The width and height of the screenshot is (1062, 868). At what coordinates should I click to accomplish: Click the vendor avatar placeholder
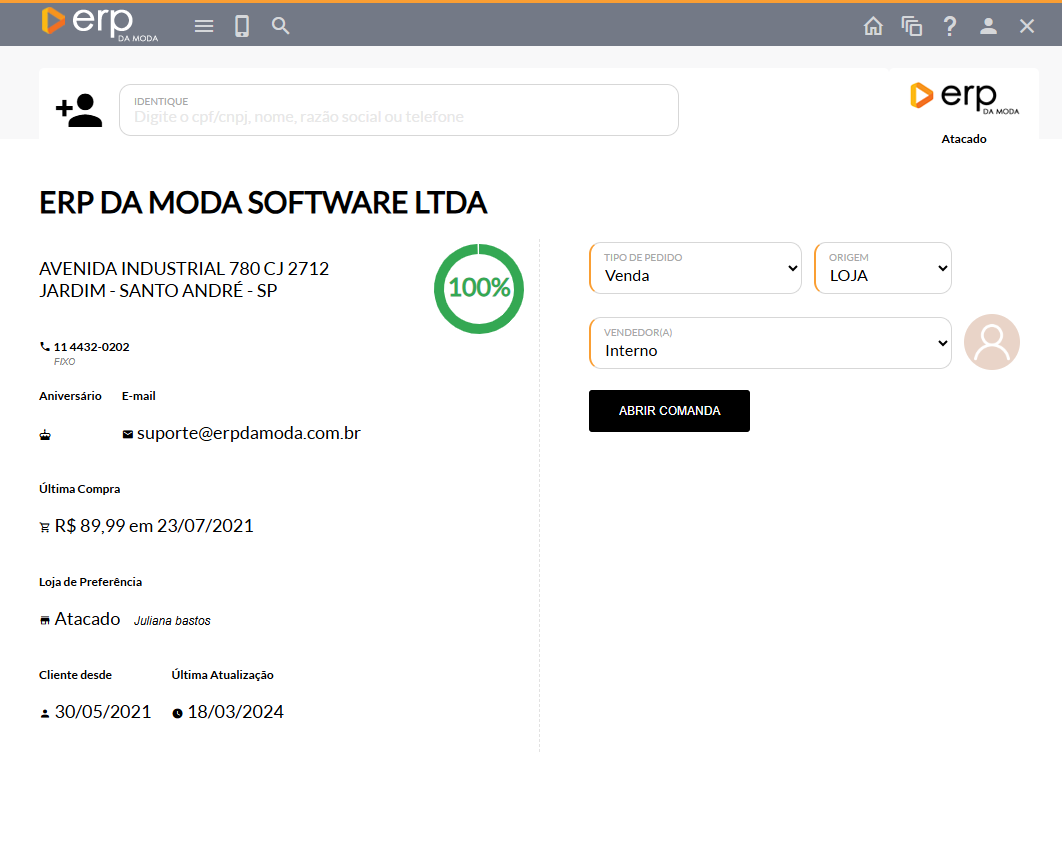point(991,342)
